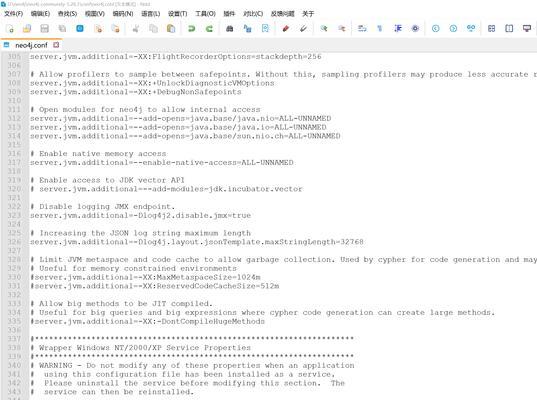The width and height of the screenshot is (537, 400).
Task: Toggle word wrap toolbar icon
Action: [x=362, y=29]
